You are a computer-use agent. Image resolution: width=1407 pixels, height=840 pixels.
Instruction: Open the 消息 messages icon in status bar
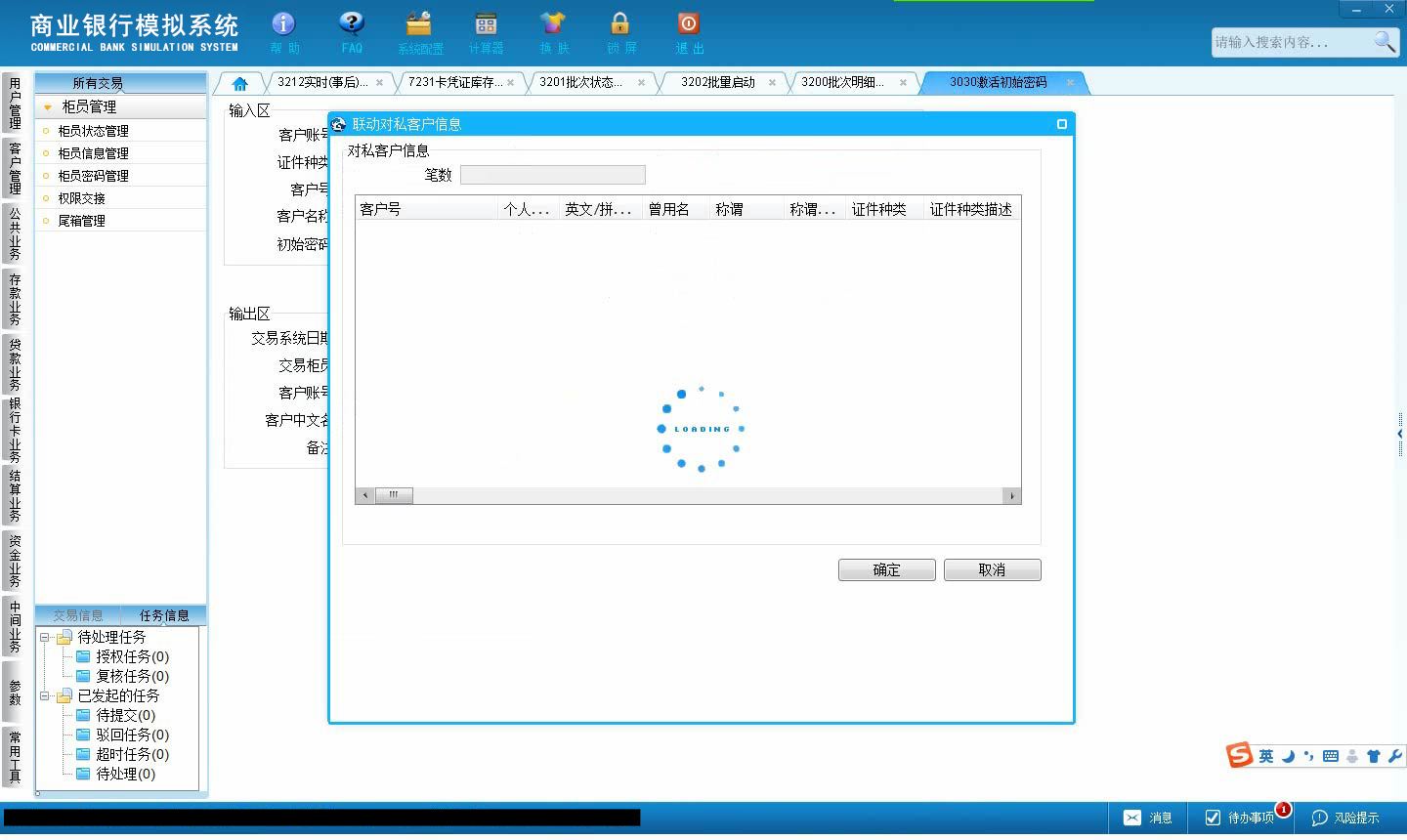[1148, 818]
